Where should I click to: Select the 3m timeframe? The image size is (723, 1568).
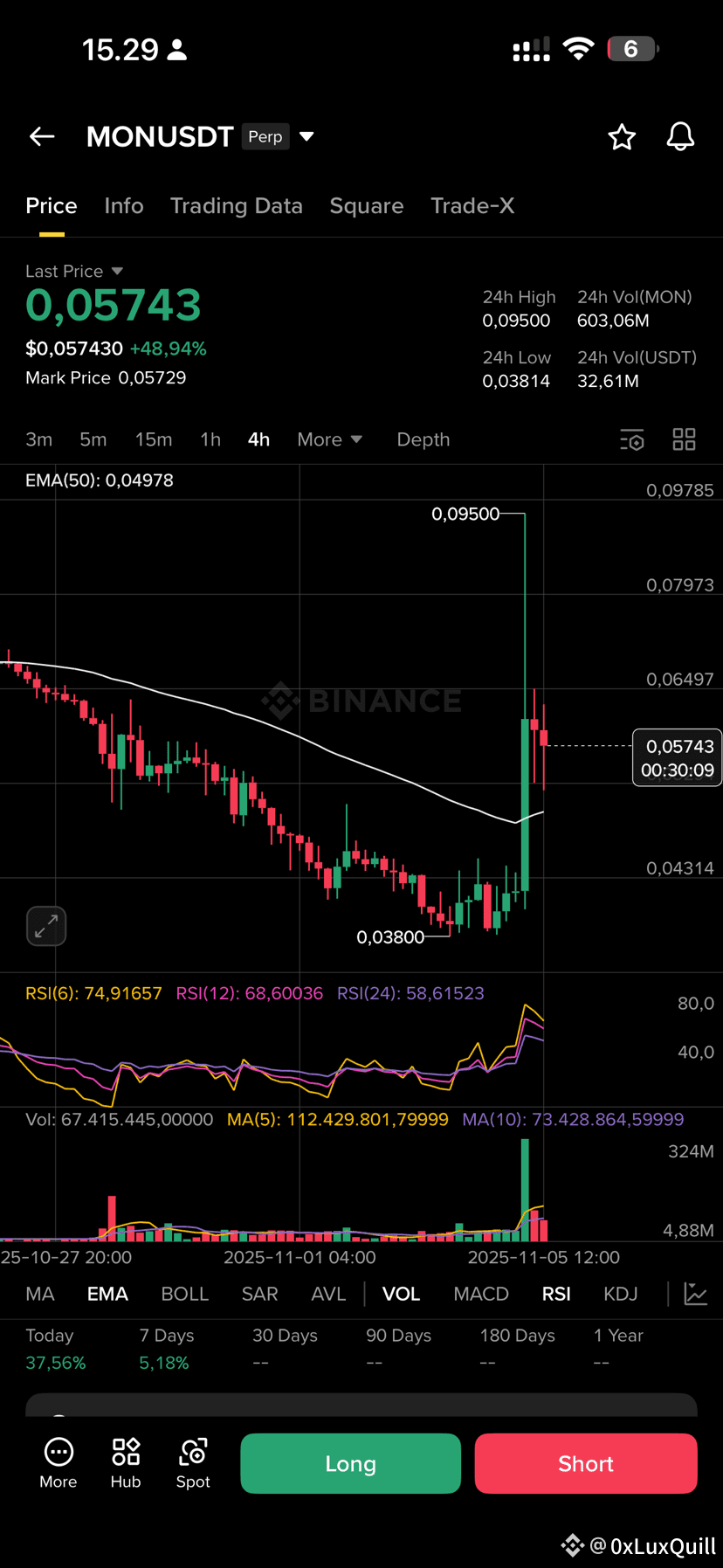(39, 439)
